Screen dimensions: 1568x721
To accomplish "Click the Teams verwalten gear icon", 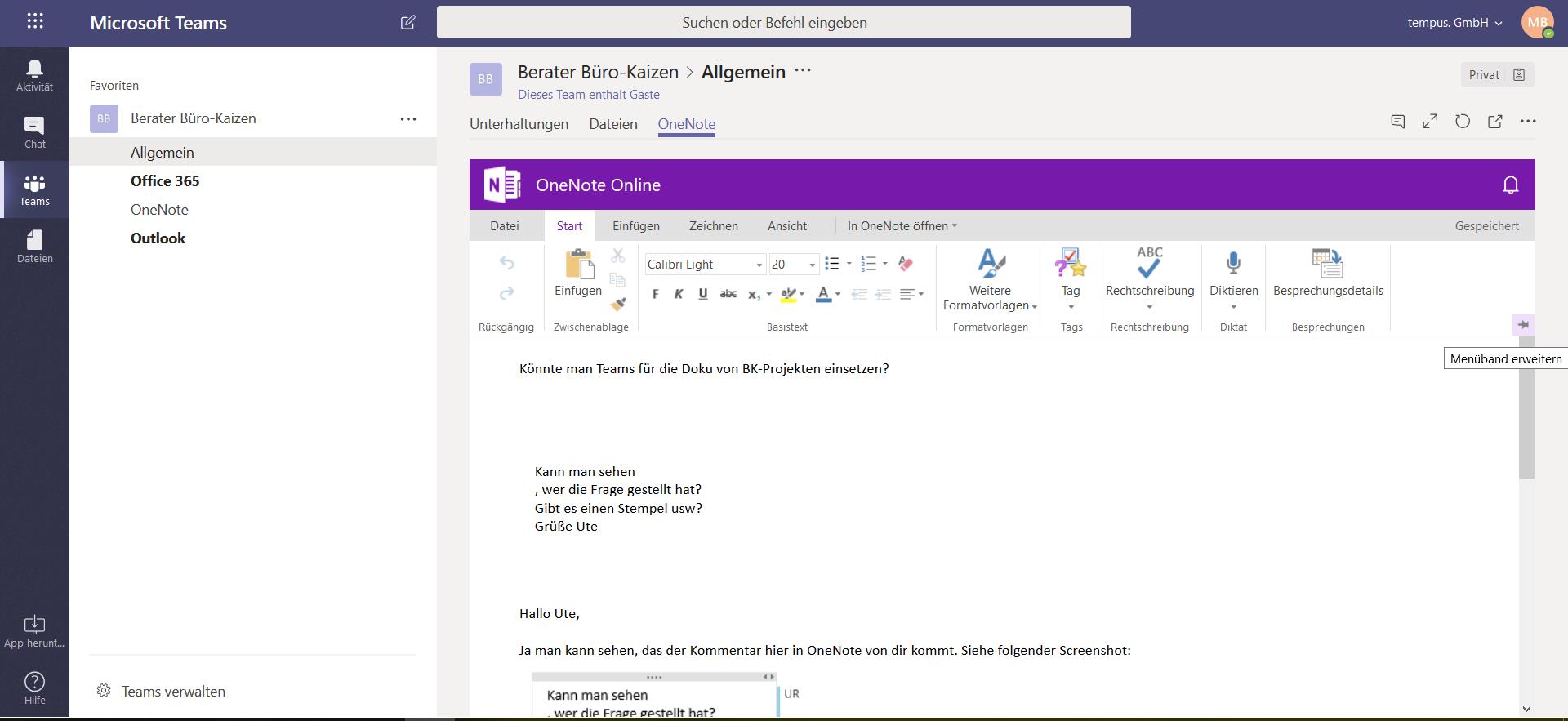I will click(x=104, y=691).
